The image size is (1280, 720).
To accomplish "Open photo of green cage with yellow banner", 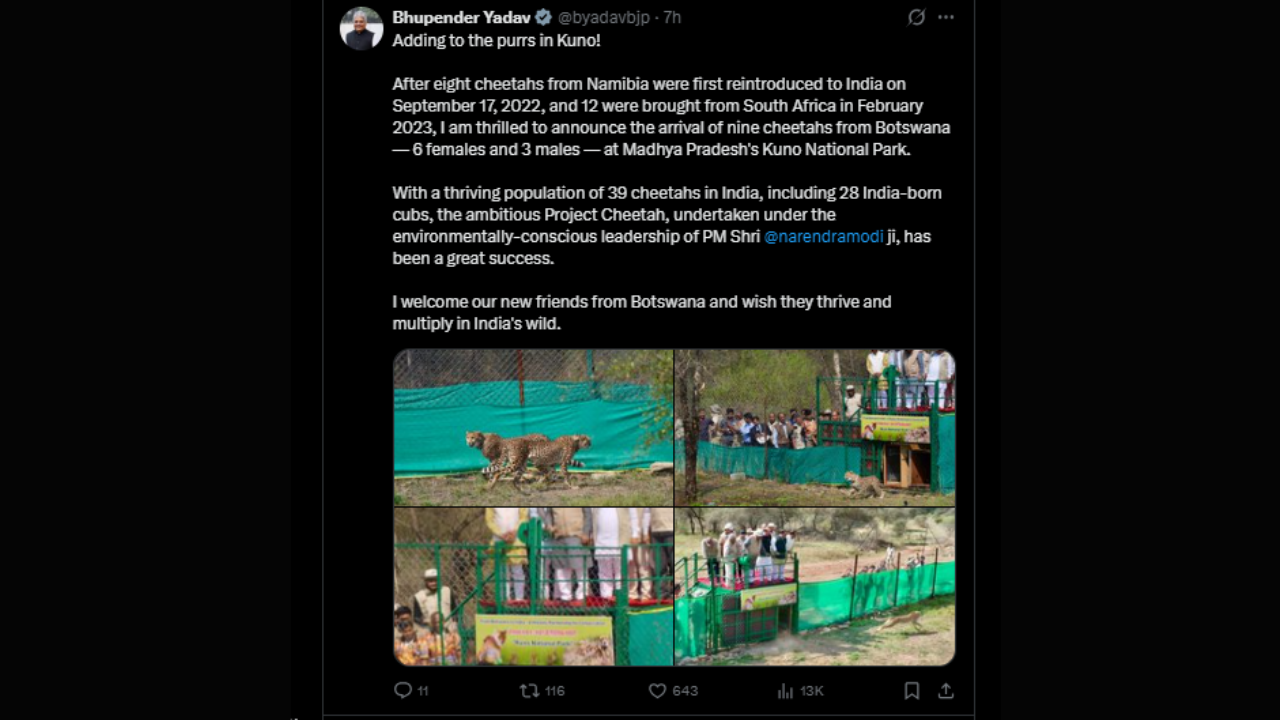I will [x=533, y=586].
